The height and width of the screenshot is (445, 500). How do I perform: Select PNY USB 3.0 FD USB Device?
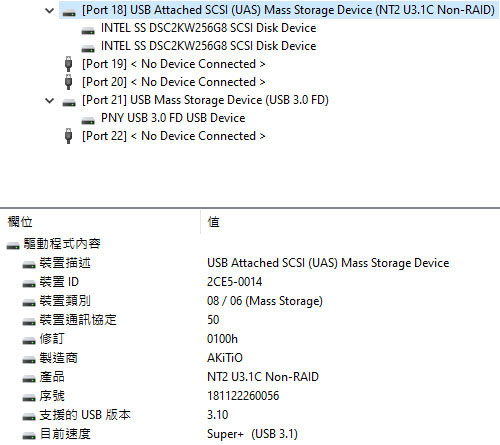tap(173, 118)
